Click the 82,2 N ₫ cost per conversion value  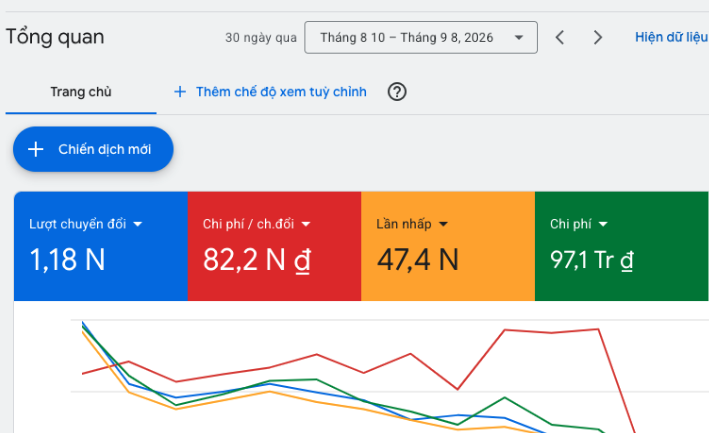click(257, 260)
